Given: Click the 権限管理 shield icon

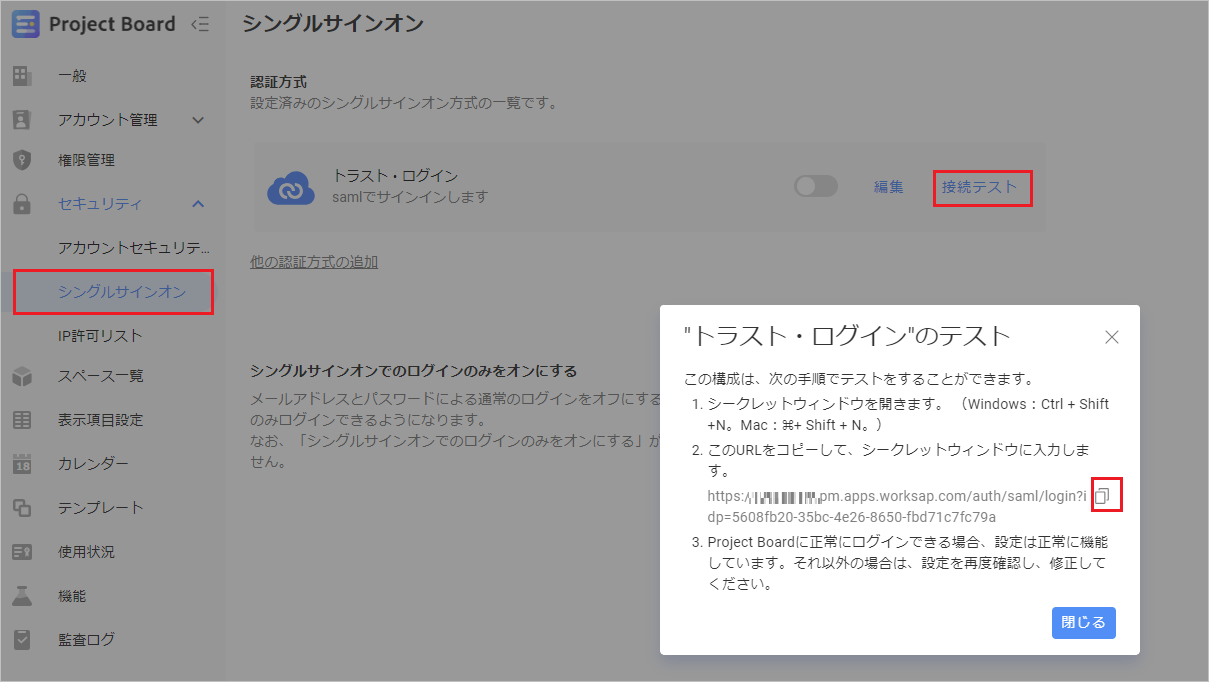Looking at the screenshot, I should tap(22, 160).
